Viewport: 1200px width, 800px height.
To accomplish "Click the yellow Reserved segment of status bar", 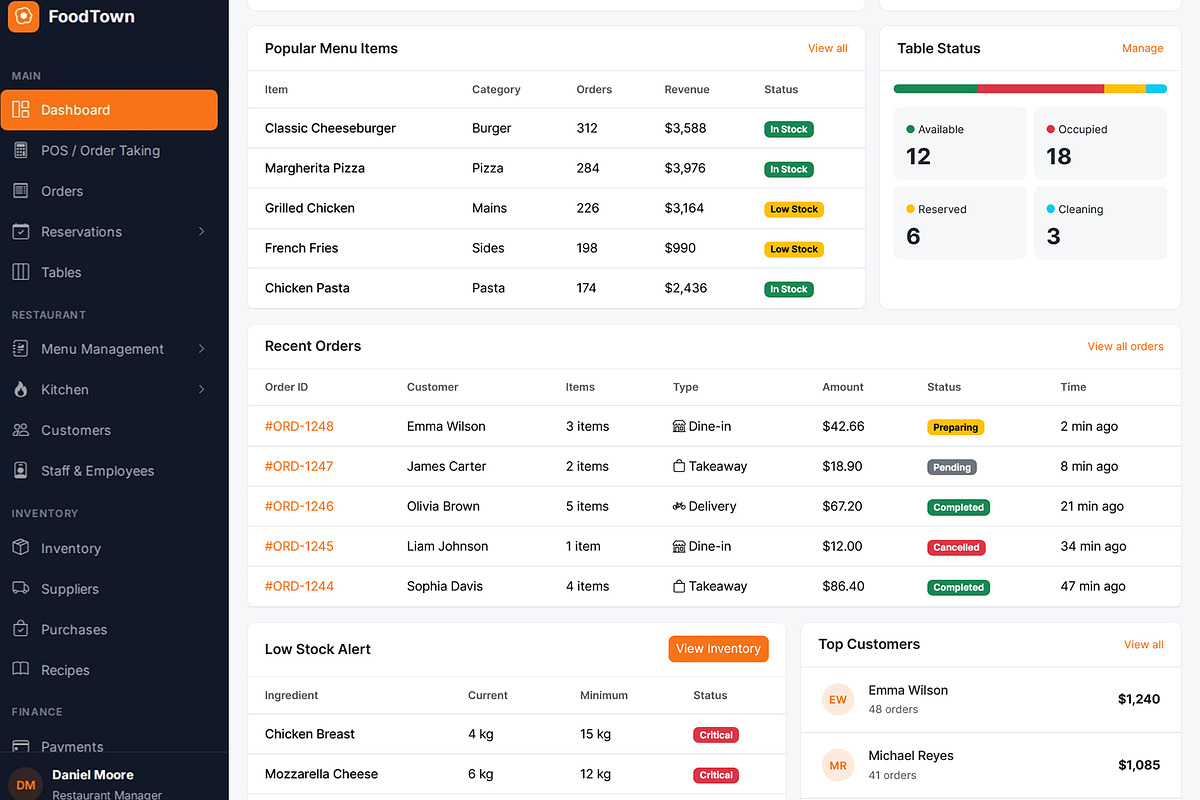I will coord(1124,89).
